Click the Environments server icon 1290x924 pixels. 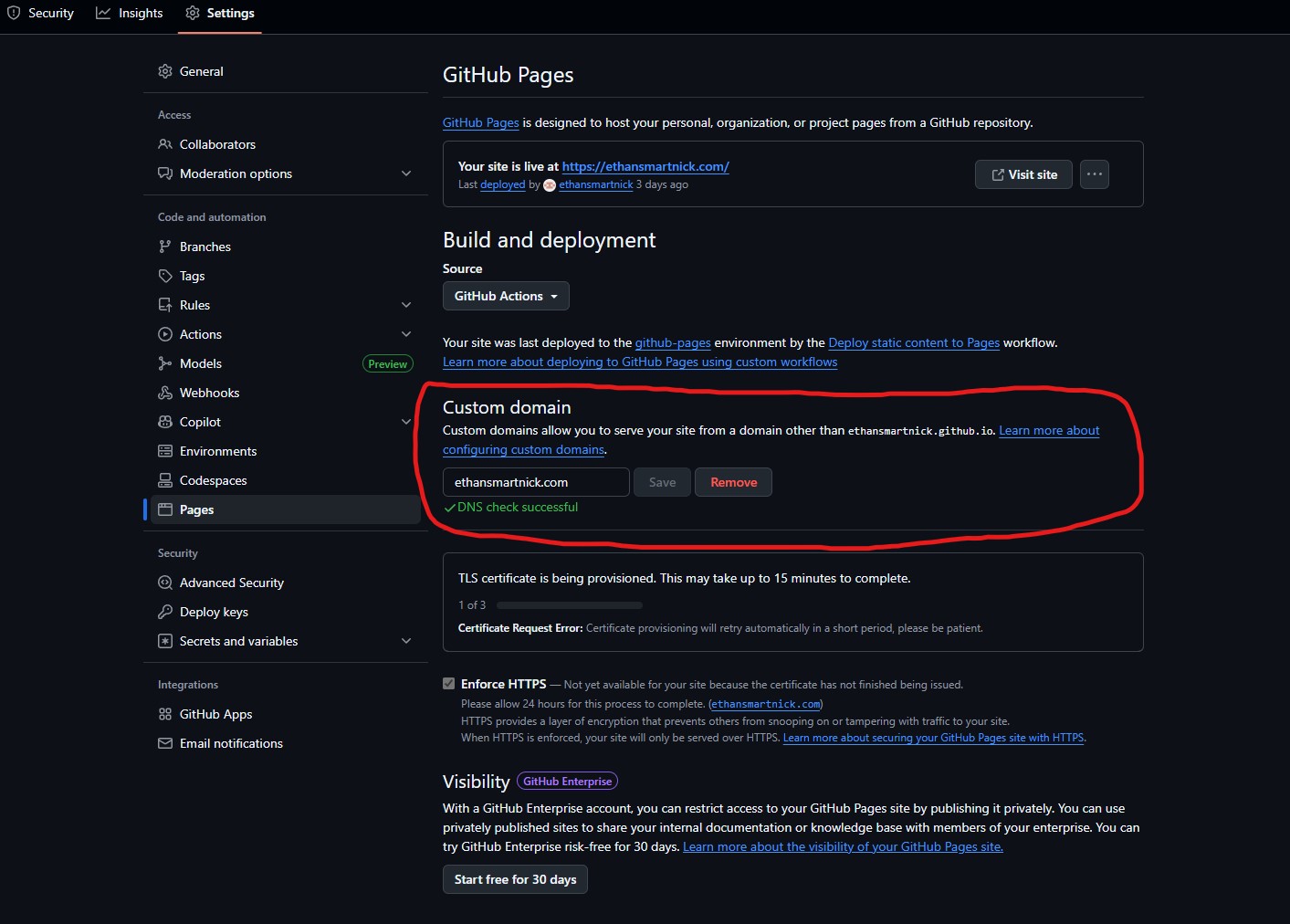[x=165, y=451]
